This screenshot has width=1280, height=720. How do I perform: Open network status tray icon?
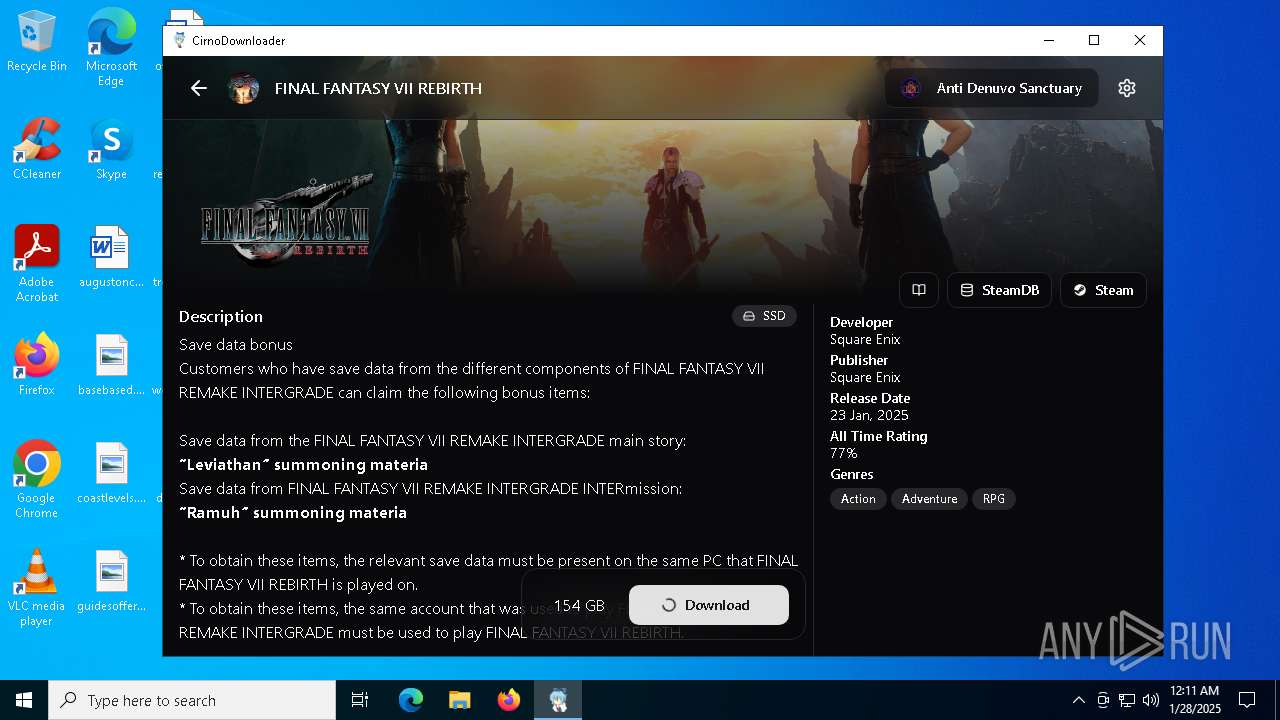(x=1127, y=700)
